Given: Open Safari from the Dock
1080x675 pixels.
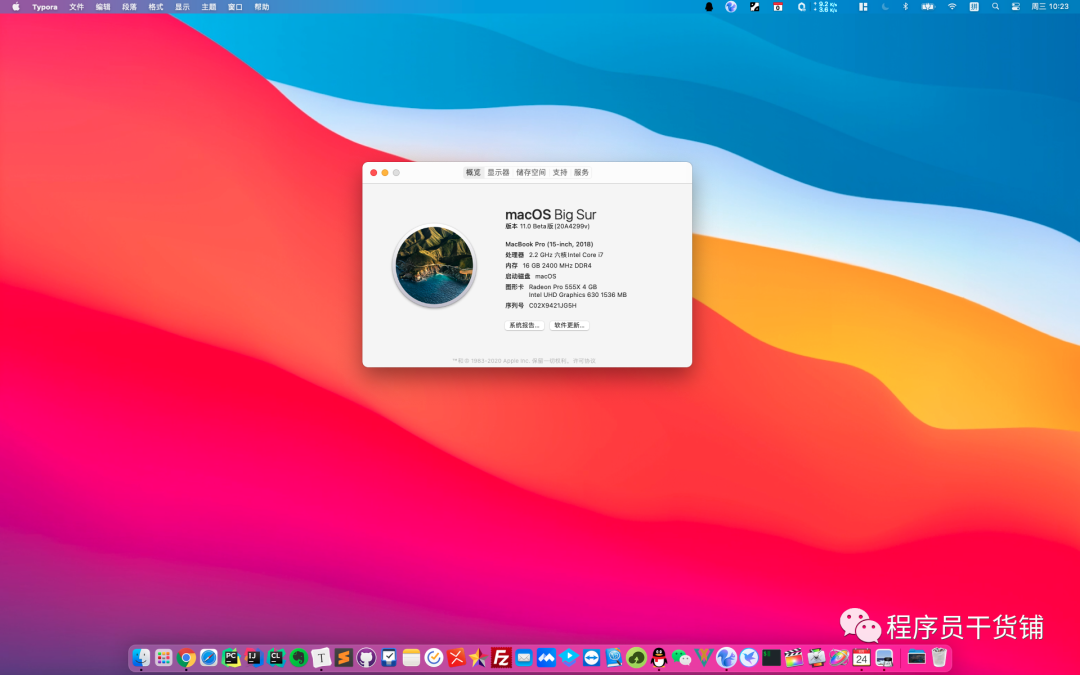Looking at the screenshot, I should tap(209, 658).
